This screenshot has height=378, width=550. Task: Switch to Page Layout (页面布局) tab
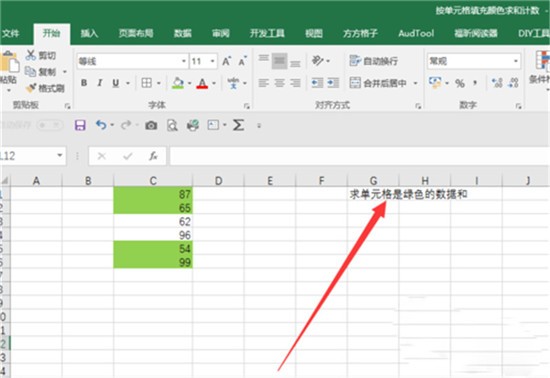pyautogui.click(x=136, y=33)
